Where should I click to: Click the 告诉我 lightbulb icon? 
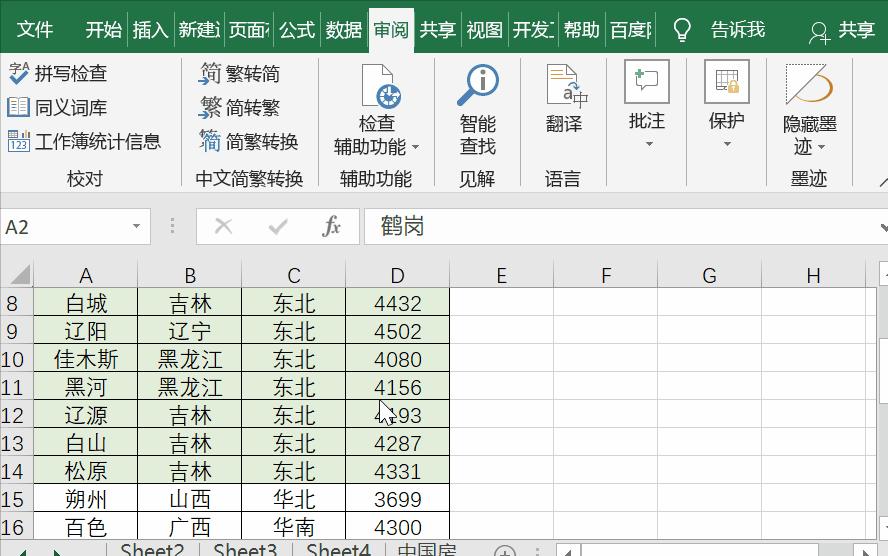click(x=682, y=29)
